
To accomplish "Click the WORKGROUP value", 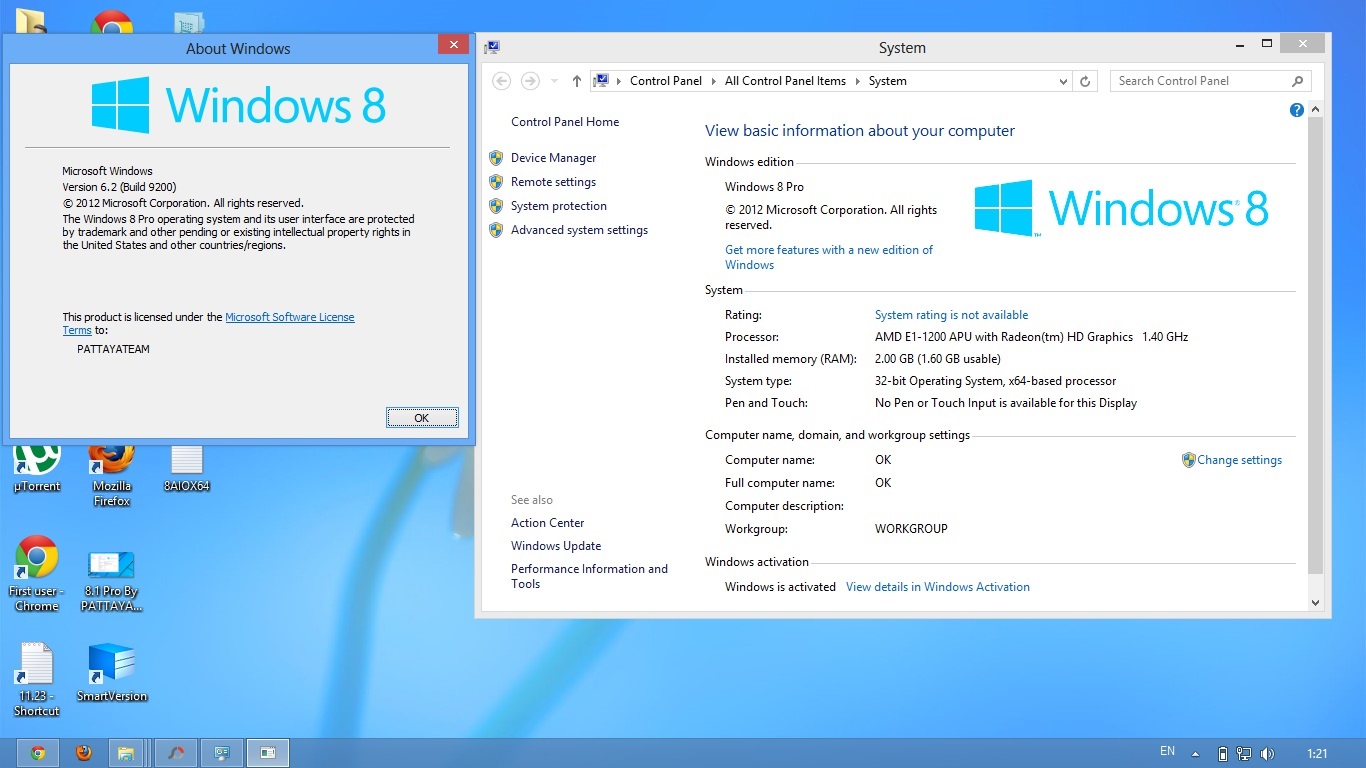I will click(x=911, y=529).
